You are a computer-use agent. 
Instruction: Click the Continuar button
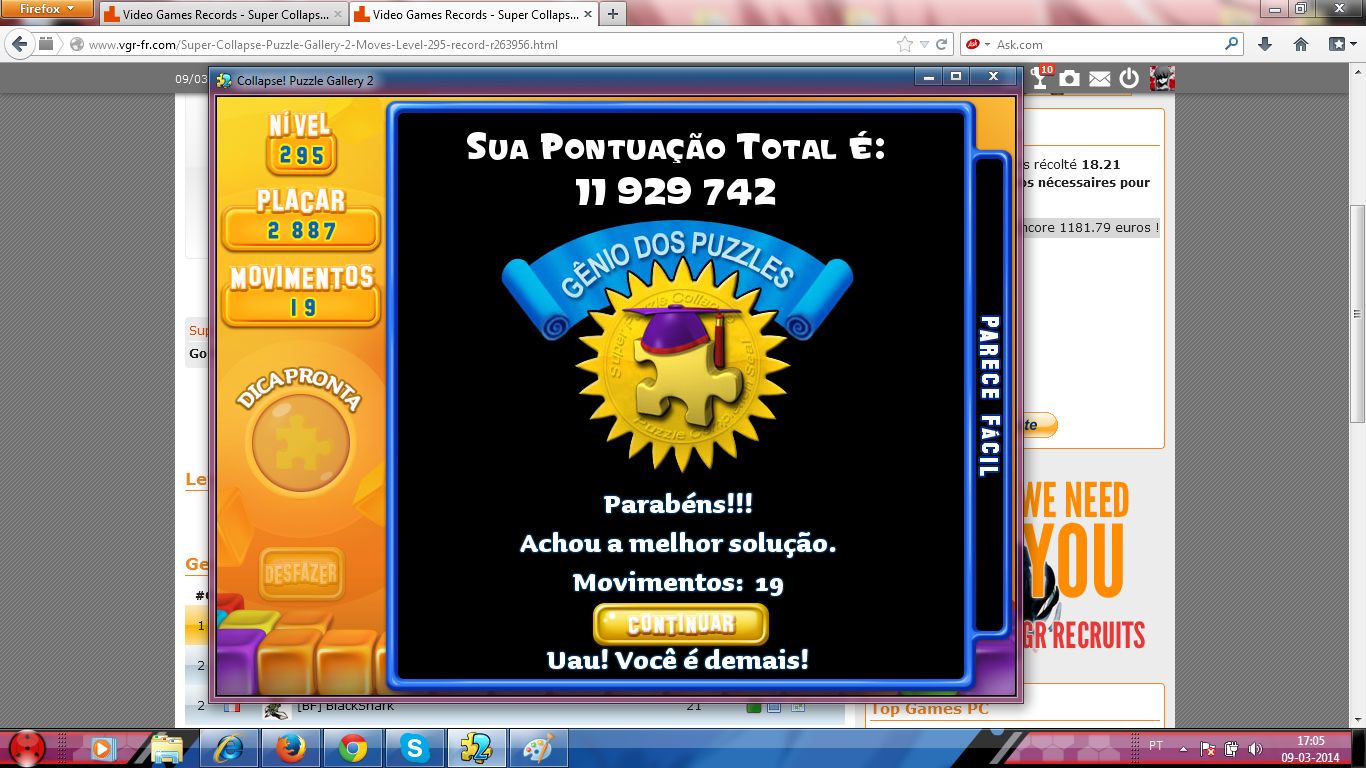pos(680,624)
